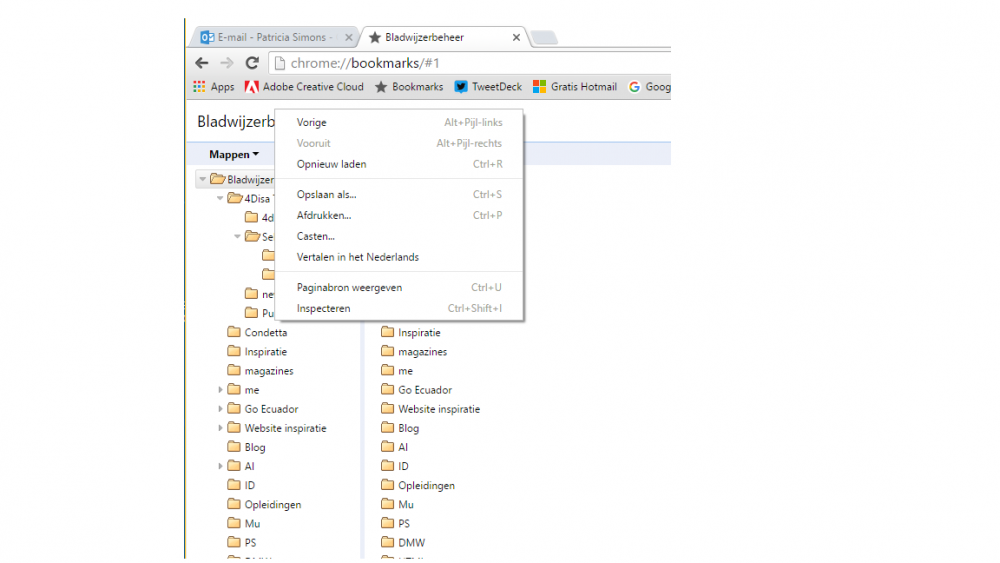Select Mu folder in left tree
This screenshot has width=1000, height=563.
coord(244,523)
